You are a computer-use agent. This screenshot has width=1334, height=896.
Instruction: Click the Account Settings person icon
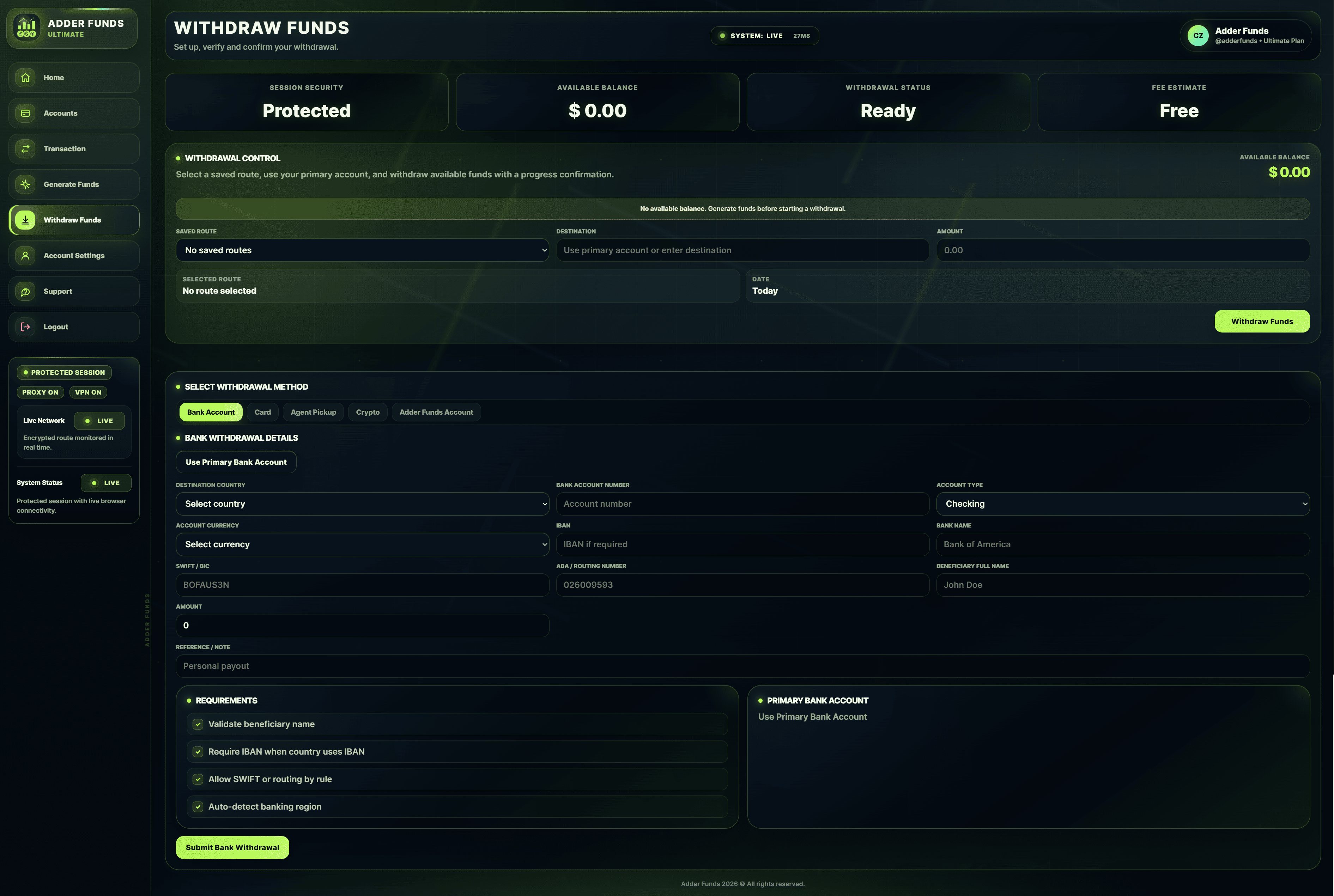pos(25,255)
